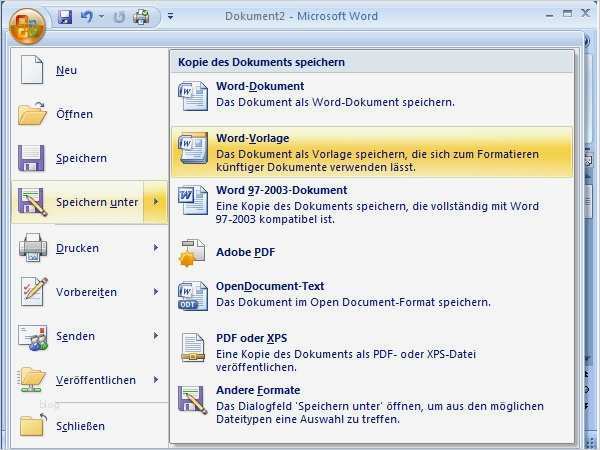Click the Word-Vorlage template icon
600x450 pixels.
[193, 148]
